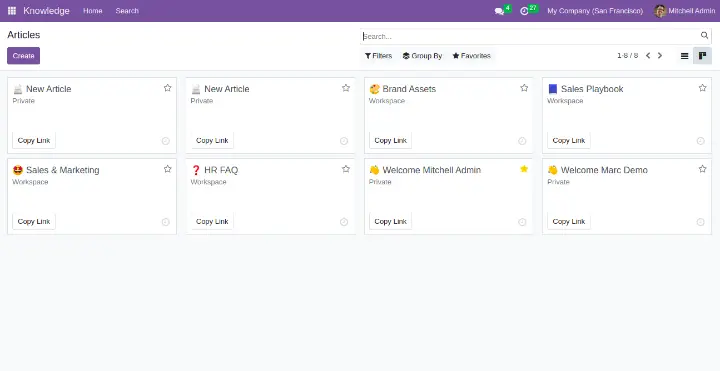The image size is (720, 371).
Task: Favorite the Sales & Marketing article star
Action: (x=168, y=169)
